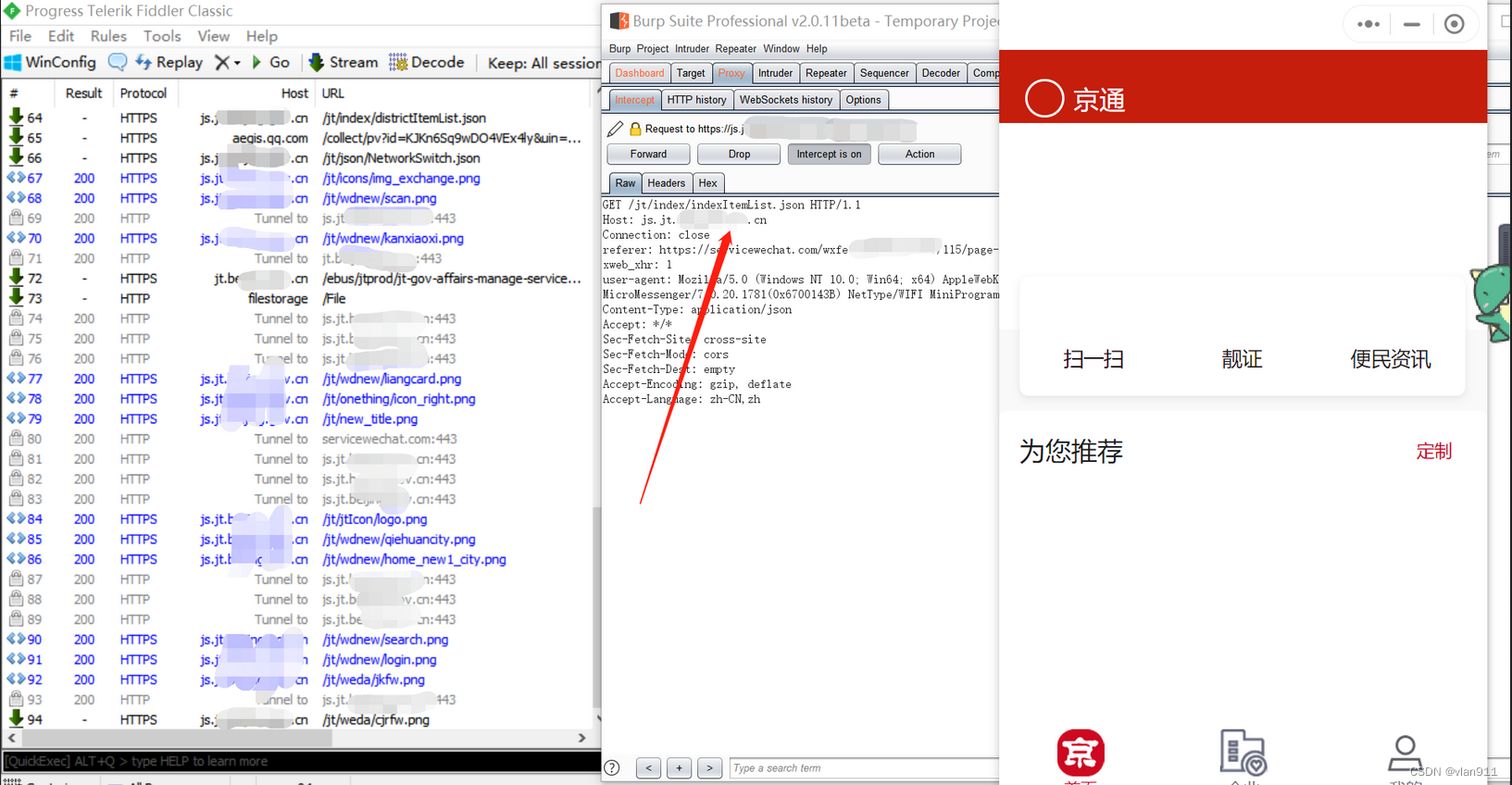Select session 68 scan.png row

click(296, 198)
